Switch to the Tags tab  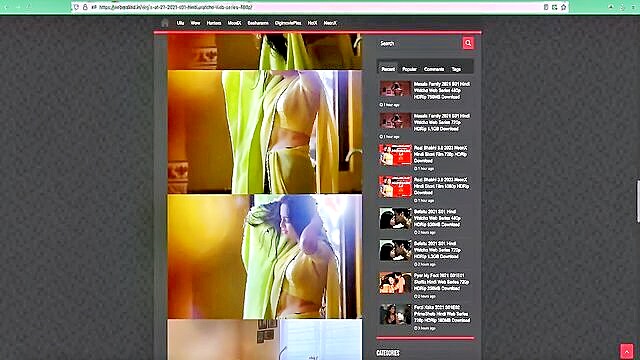point(456,69)
